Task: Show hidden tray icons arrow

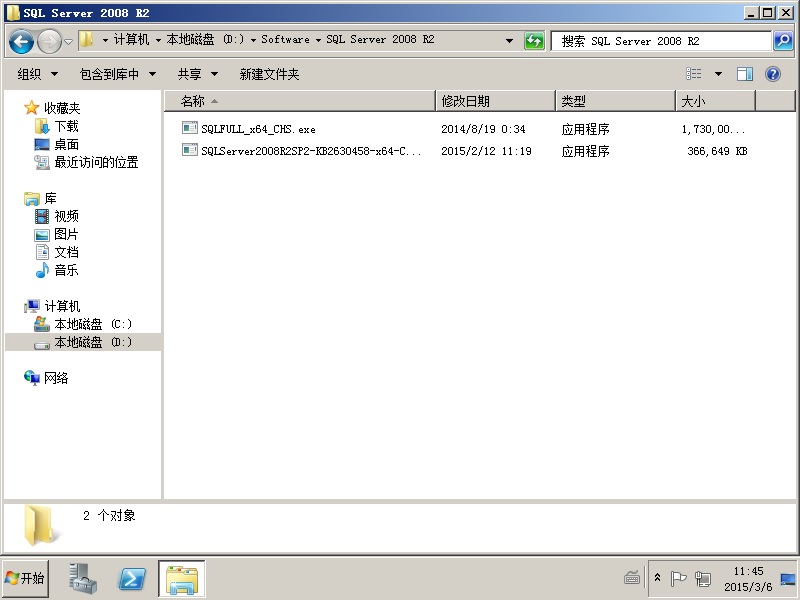Action: pos(658,578)
